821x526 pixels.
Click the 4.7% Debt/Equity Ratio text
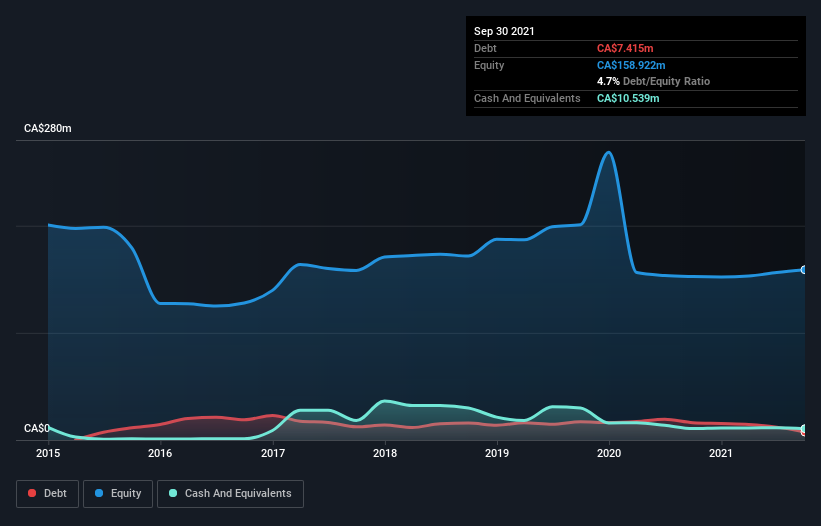[x=653, y=81]
